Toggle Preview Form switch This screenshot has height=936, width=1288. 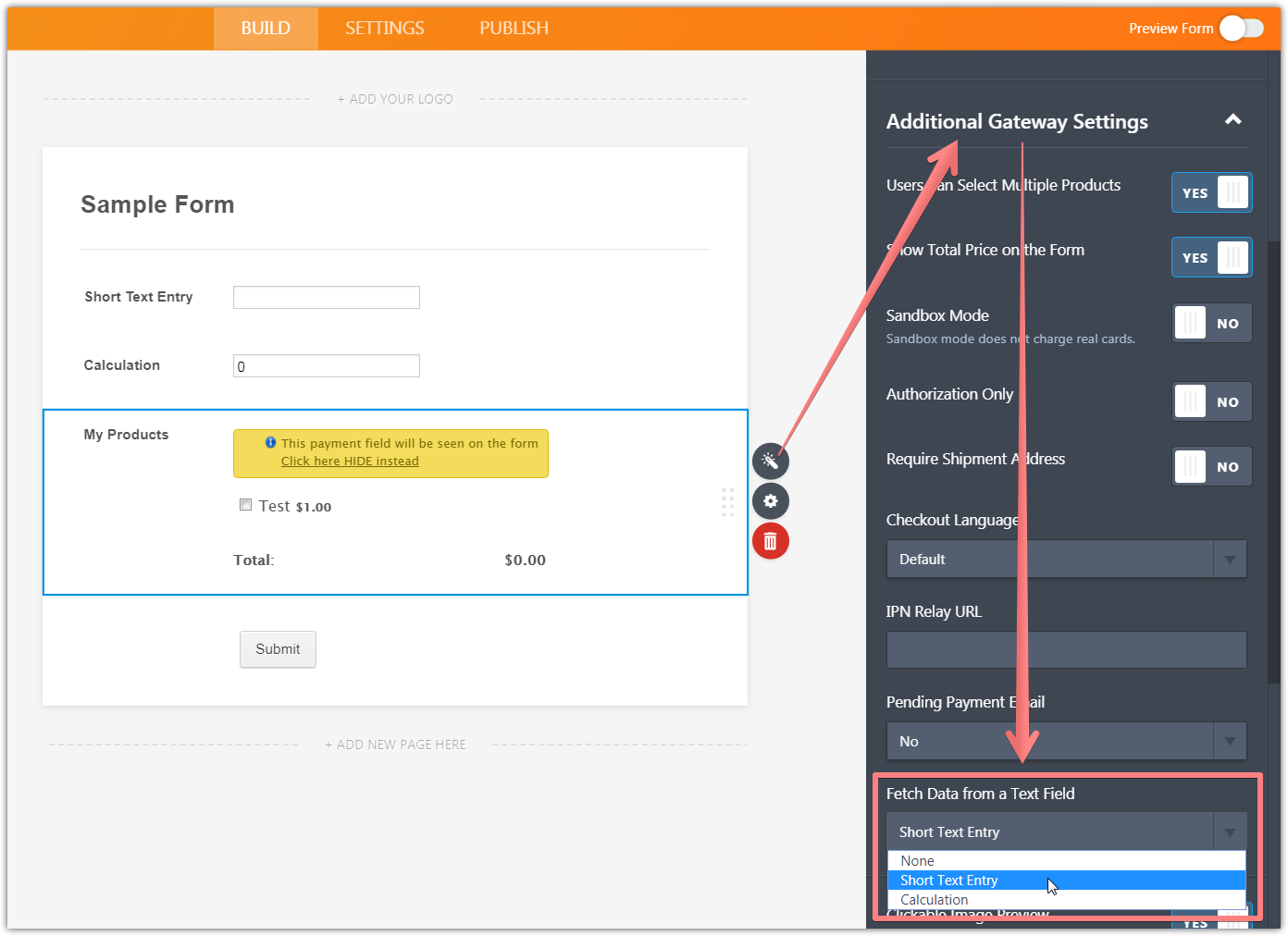1241,29
